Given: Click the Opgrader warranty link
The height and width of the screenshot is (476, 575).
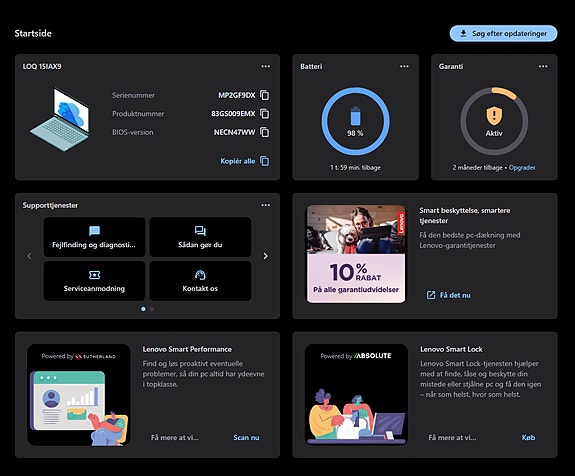Looking at the screenshot, I should [522, 168].
